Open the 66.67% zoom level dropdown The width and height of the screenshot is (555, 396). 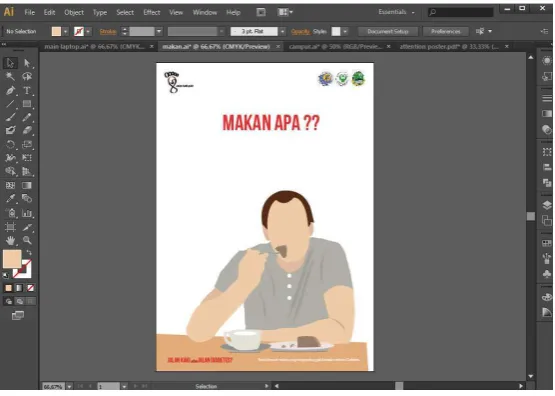(x=69, y=386)
